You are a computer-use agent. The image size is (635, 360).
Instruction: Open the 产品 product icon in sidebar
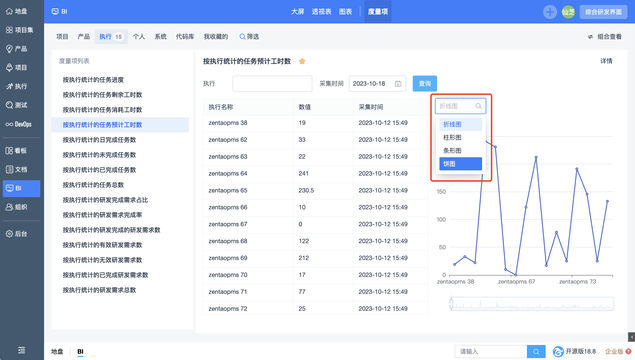(10, 49)
